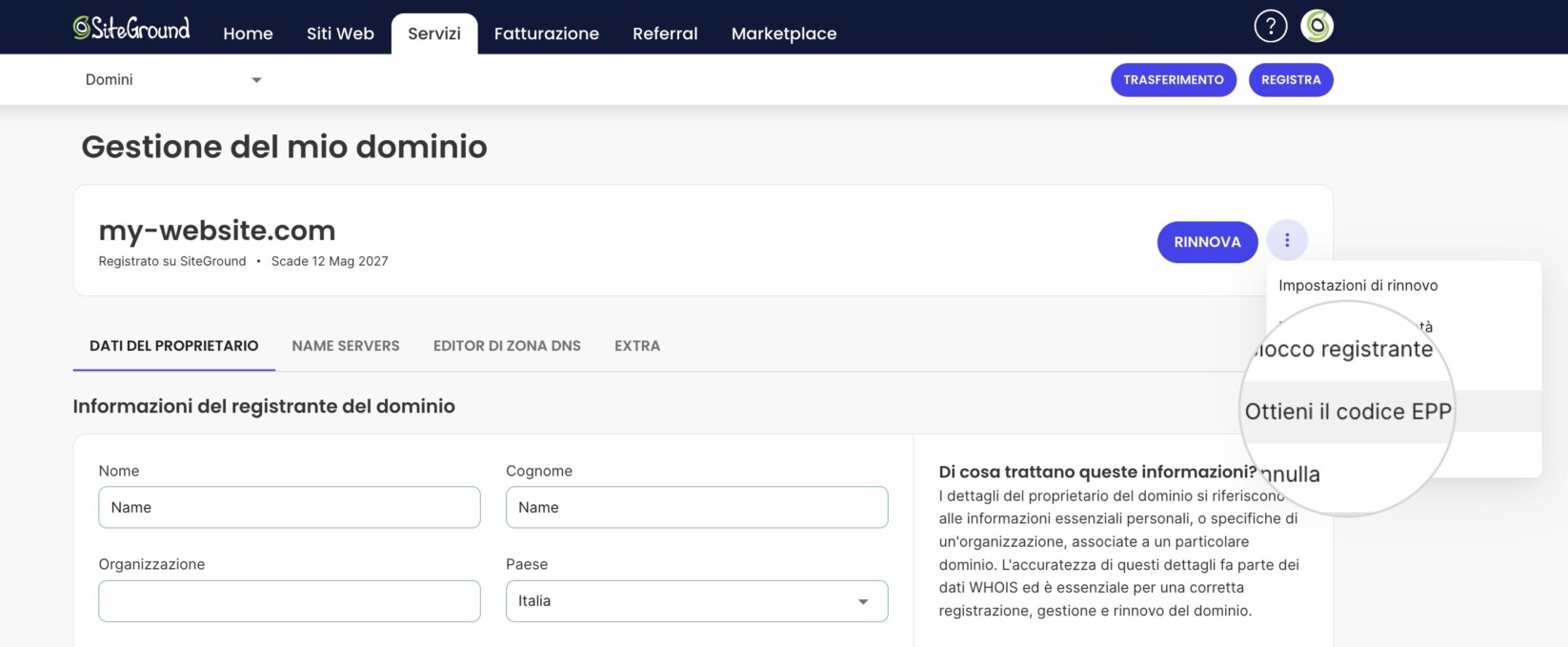Screen dimensions: 1568x647
Task: Click into the Organizzazione input field
Action: pos(290,601)
